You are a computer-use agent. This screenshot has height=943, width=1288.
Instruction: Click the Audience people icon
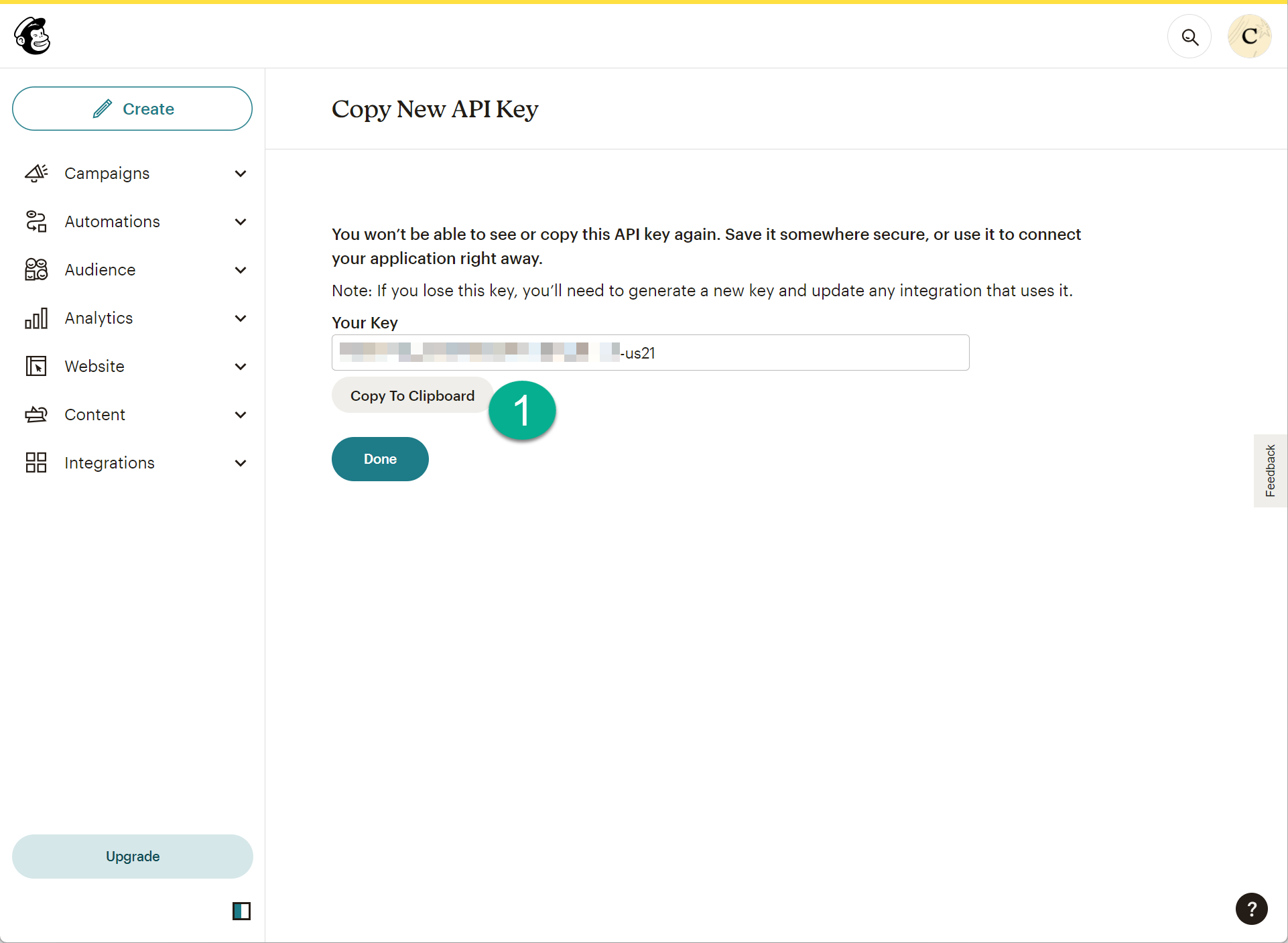pos(36,270)
